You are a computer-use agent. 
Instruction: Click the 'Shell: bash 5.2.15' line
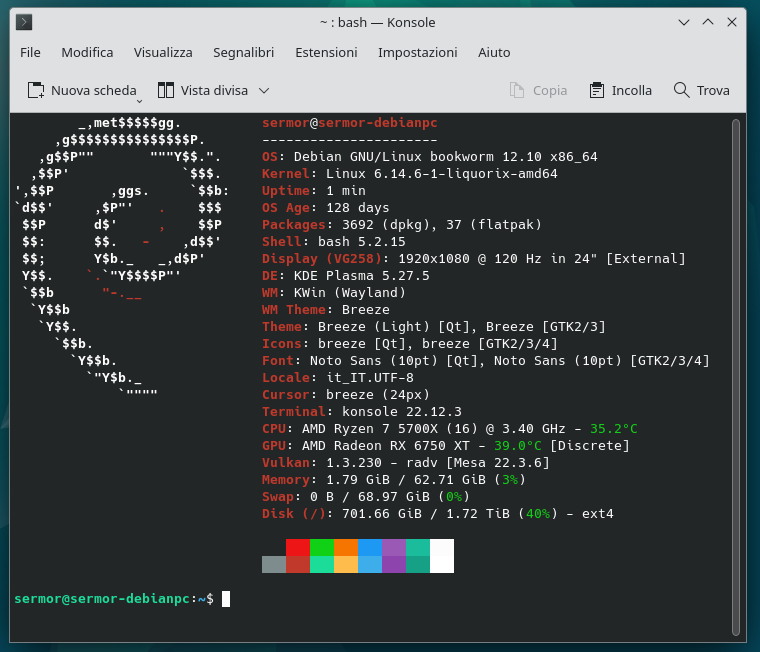pos(333,241)
